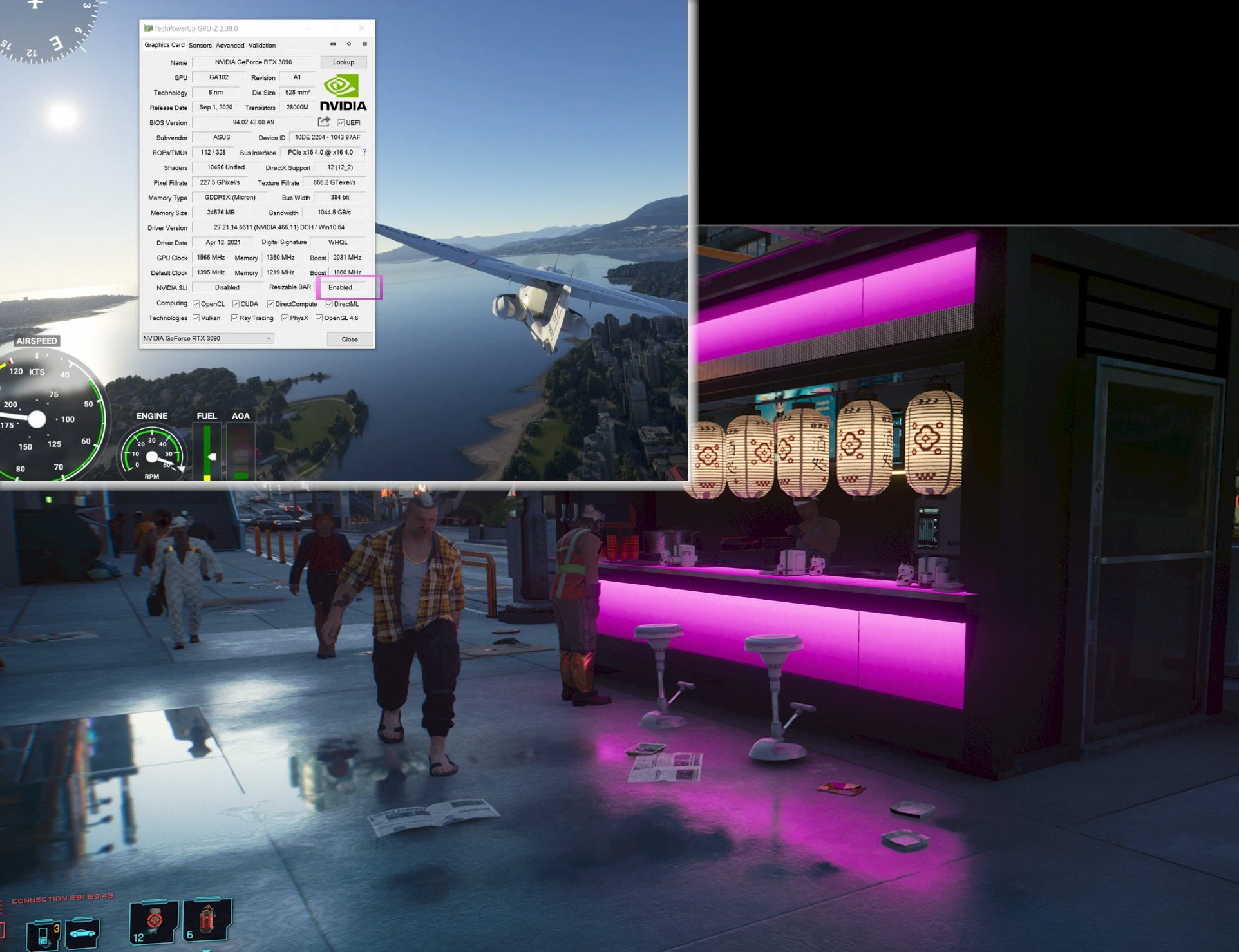Toggle the OpenCL checkbox
The height and width of the screenshot is (952, 1239).
pyautogui.click(x=196, y=304)
